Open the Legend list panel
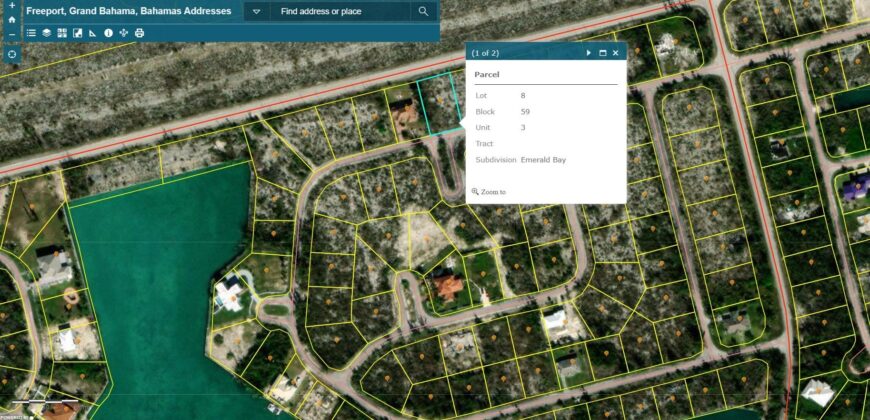This screenshot has width=870, height=420. pos(31,33)
